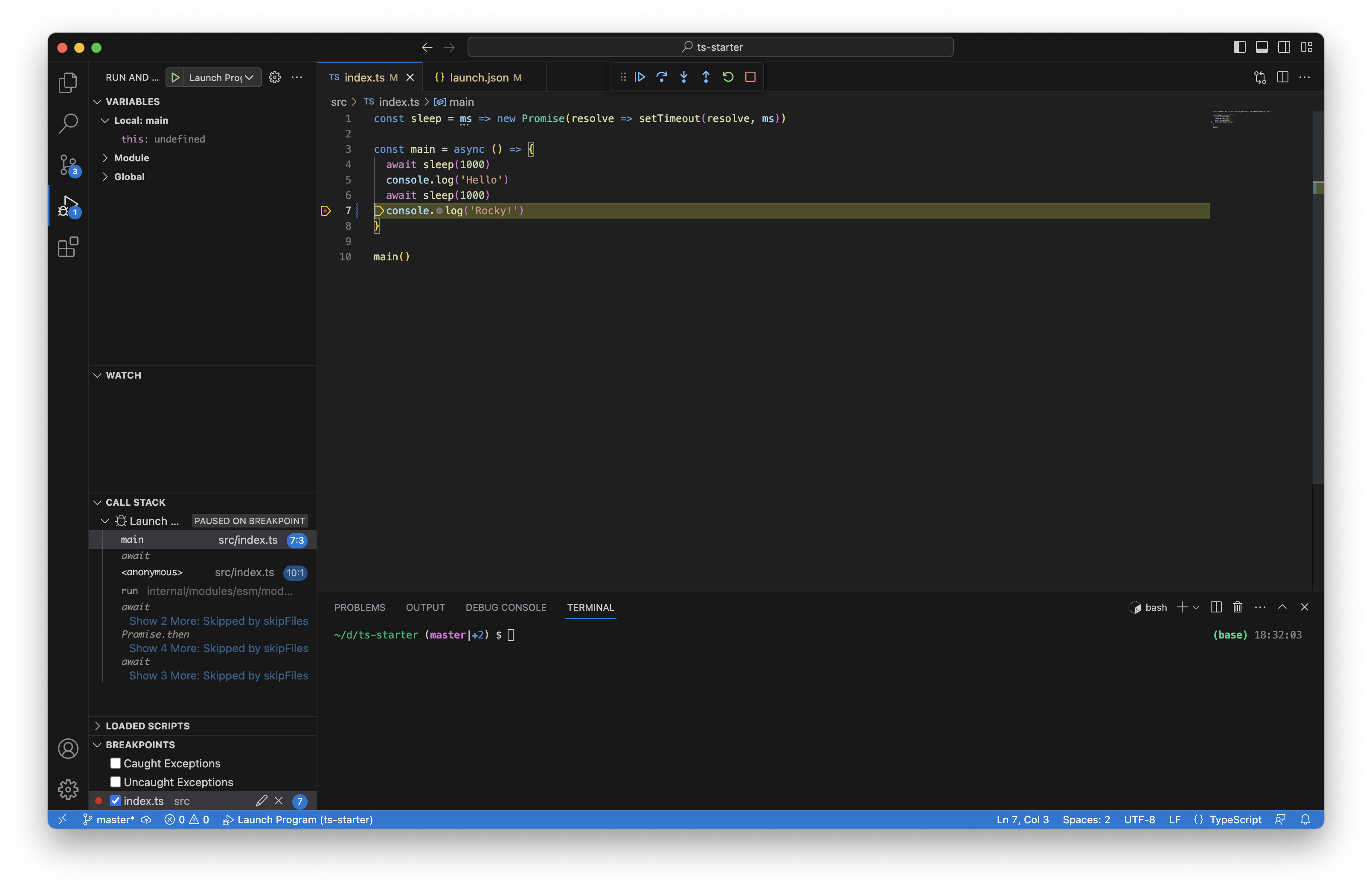Kill the active terminal with trash icon
The image size is (1372, 892).
[1237, 607]
